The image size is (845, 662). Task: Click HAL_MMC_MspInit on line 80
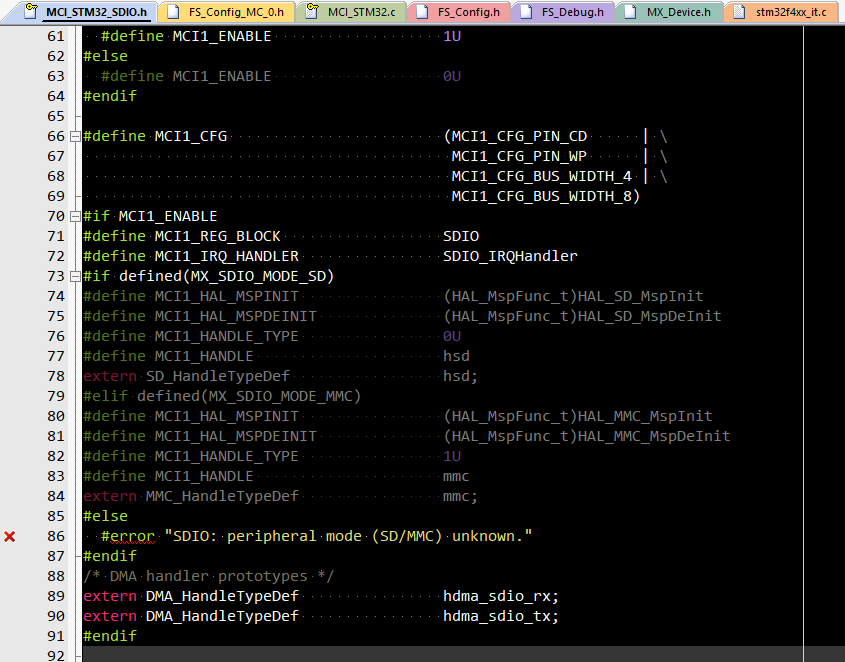pos(645,416)
